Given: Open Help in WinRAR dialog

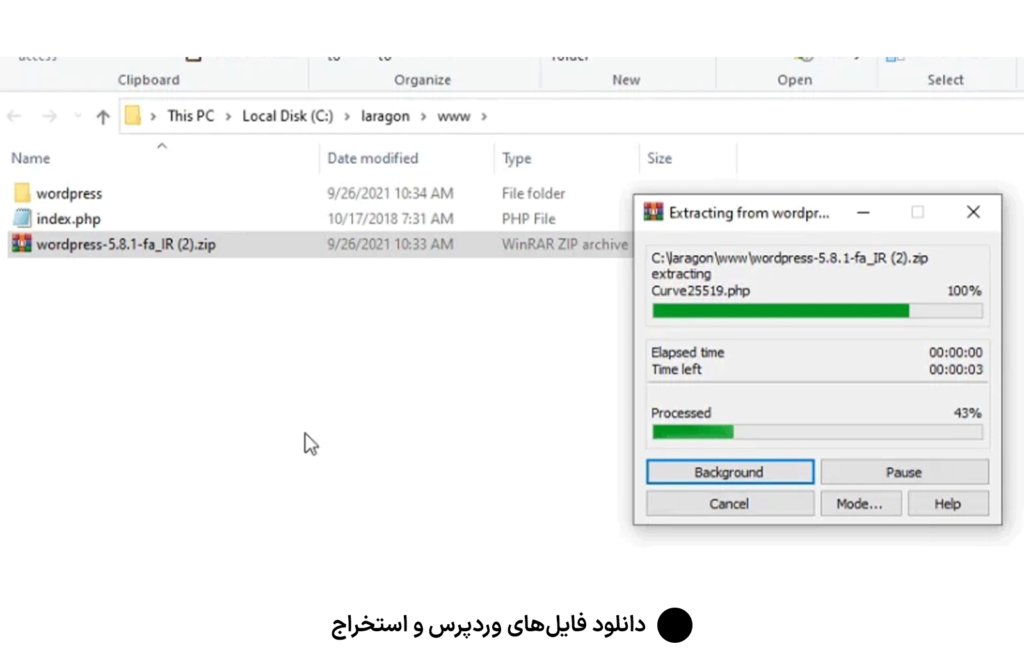Looking at the screenshot, I should 948,503.
